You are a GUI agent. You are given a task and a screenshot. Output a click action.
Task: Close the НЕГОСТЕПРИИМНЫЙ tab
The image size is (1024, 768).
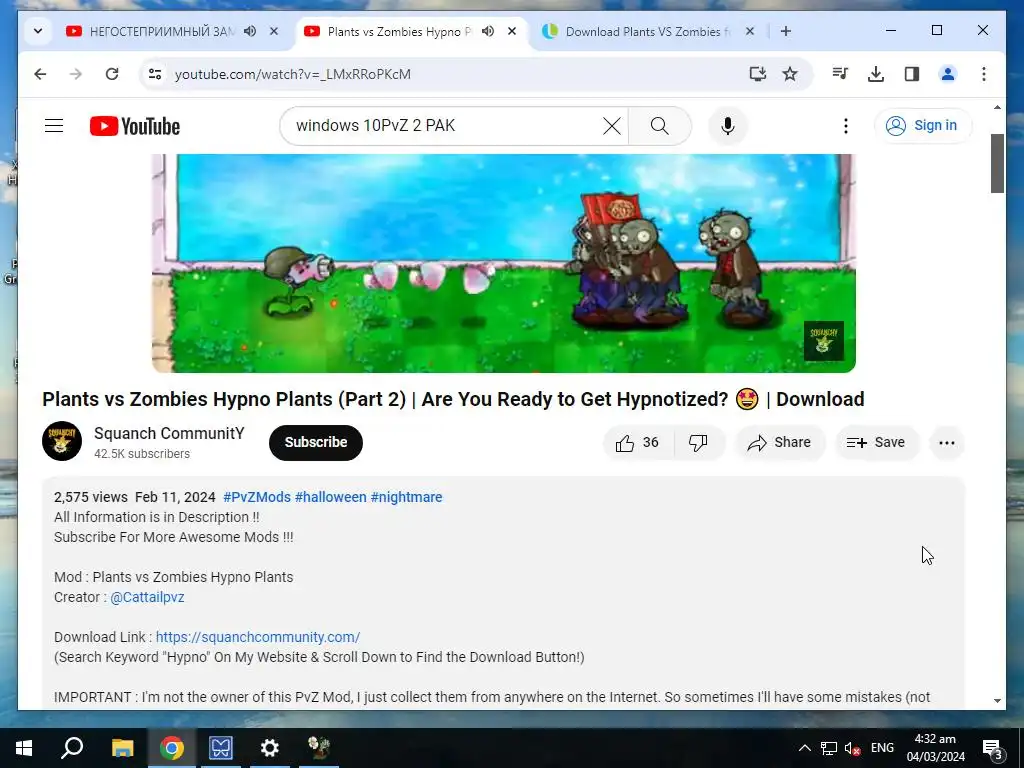pyautogui.click(x=274, y=31)
